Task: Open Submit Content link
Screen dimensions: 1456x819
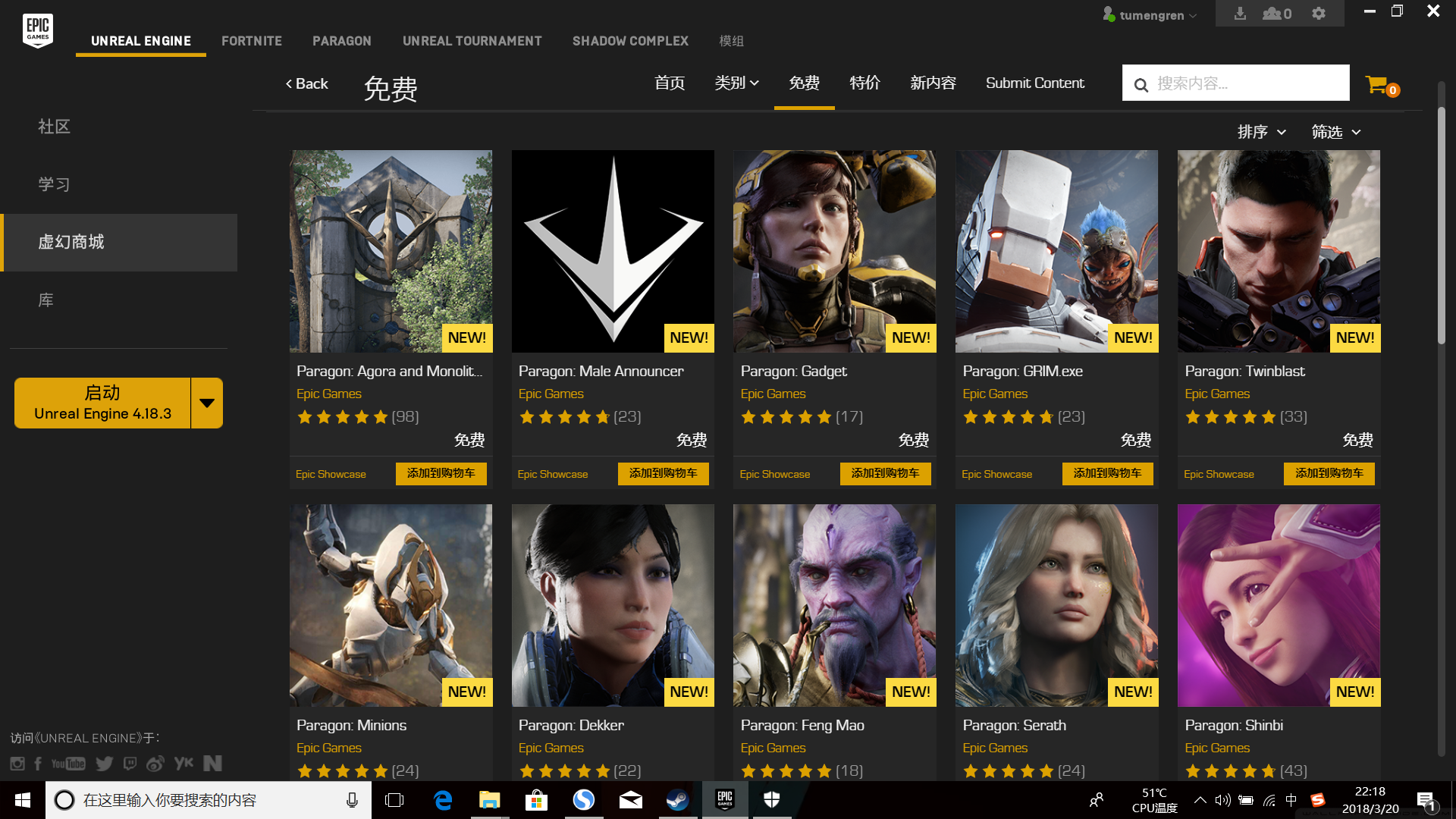Action: (x=1035, y=83)
